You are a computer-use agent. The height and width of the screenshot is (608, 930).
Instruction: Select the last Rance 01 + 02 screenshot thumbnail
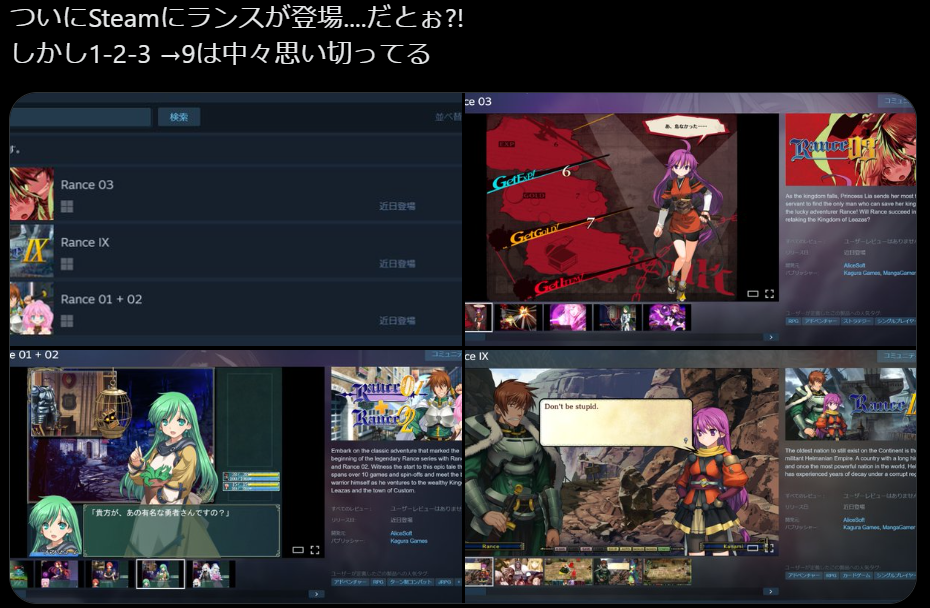[212, 573]
